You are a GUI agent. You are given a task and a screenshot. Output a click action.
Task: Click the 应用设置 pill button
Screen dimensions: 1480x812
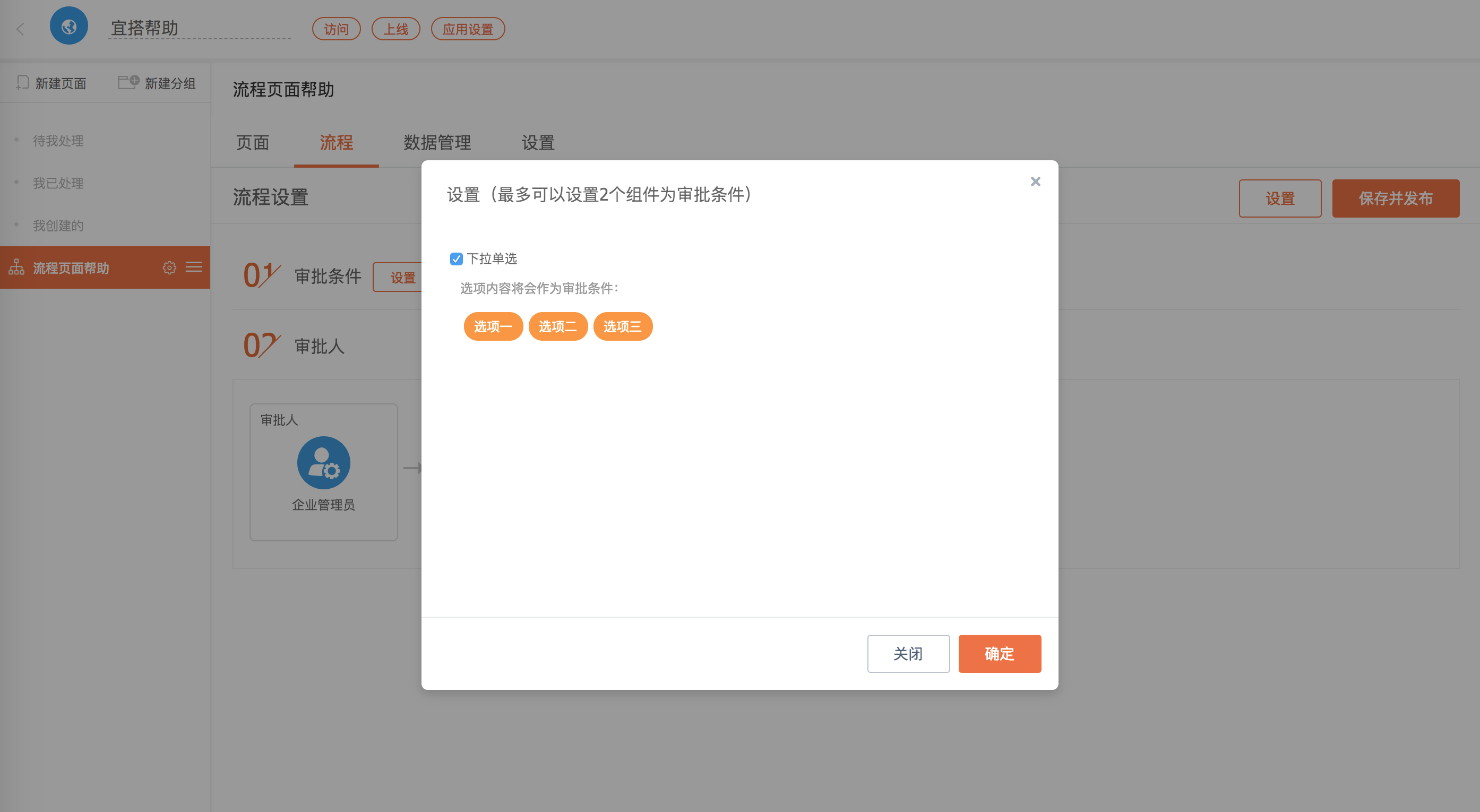pos(468,29)
